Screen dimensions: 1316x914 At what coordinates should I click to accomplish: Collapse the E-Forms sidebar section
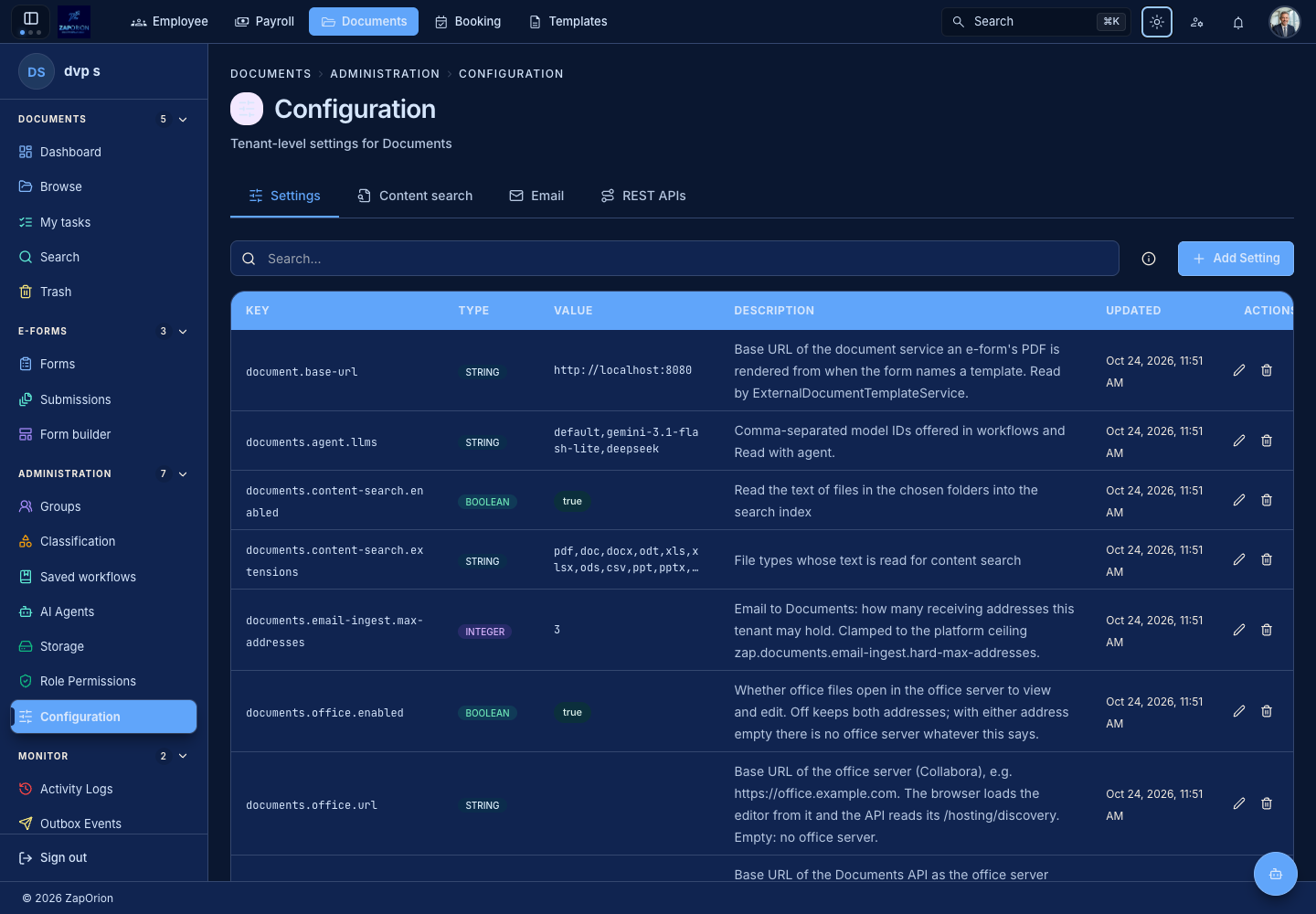[183, 332]
